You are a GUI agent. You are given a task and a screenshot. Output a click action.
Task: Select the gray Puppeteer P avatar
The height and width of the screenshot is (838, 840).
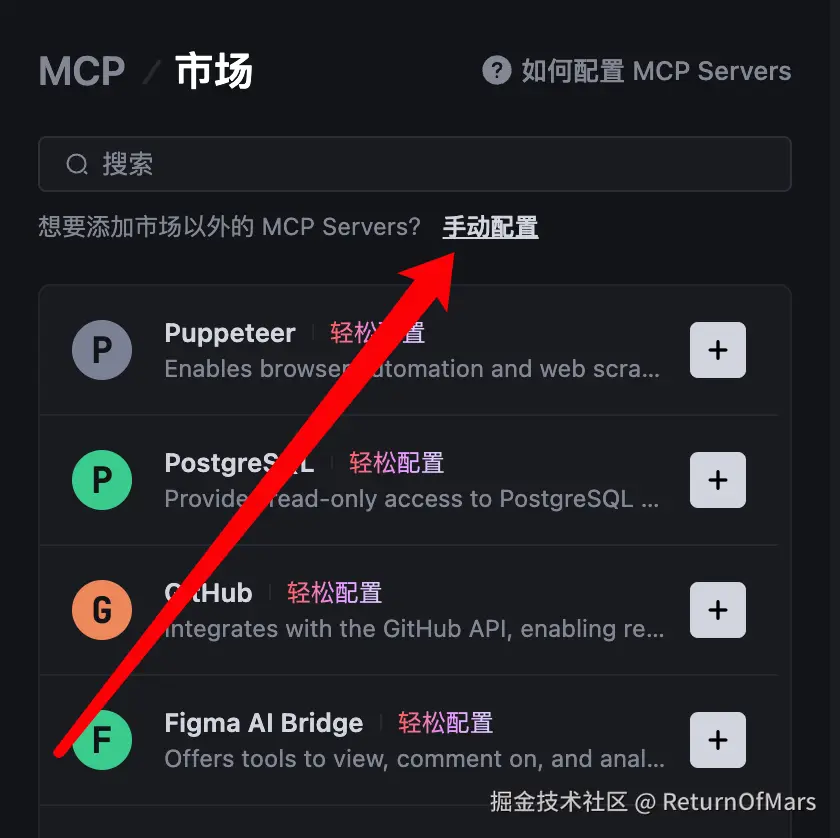point(102,350)
